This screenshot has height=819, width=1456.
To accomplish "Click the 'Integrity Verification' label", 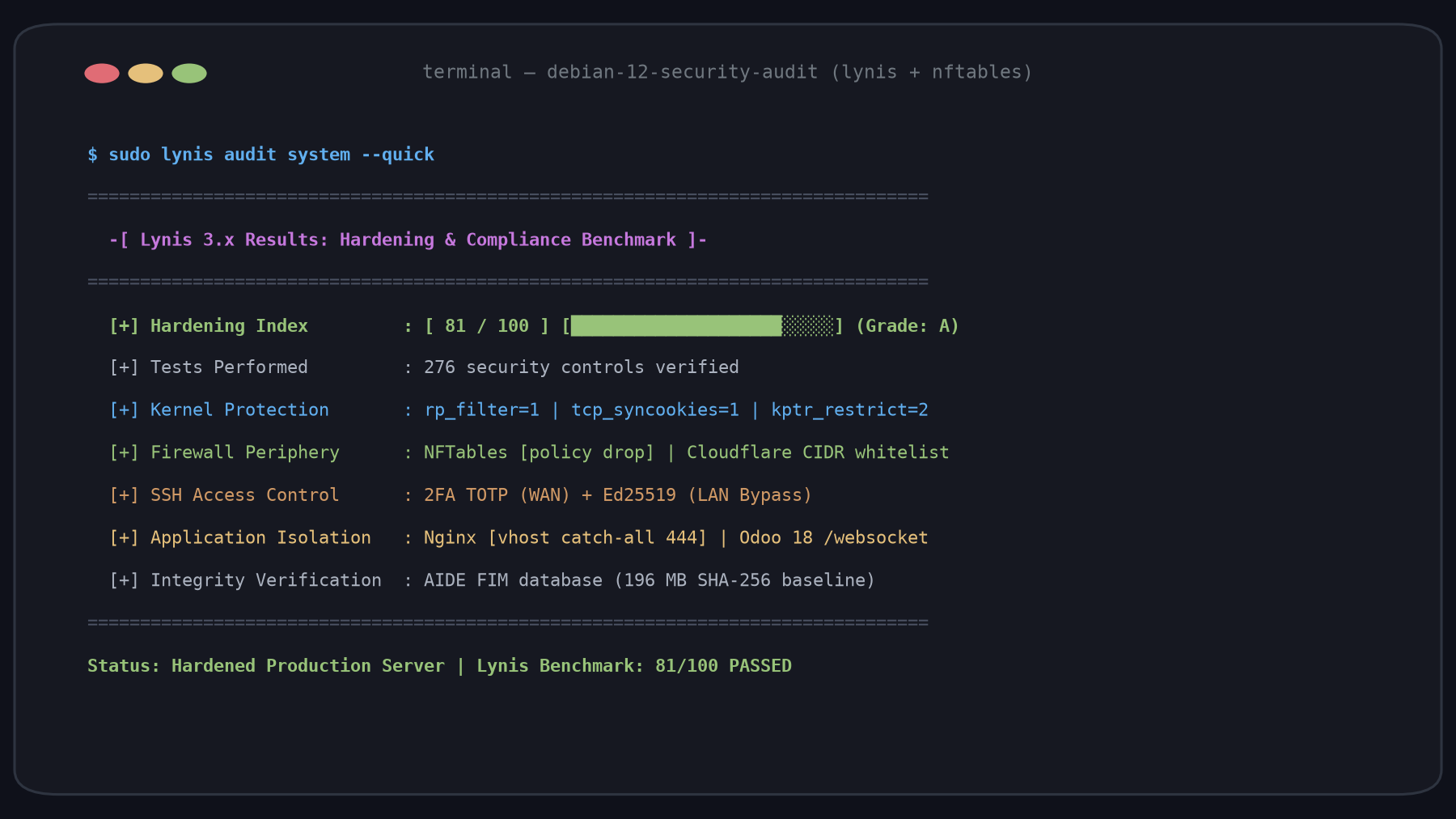I will point(266,580).
